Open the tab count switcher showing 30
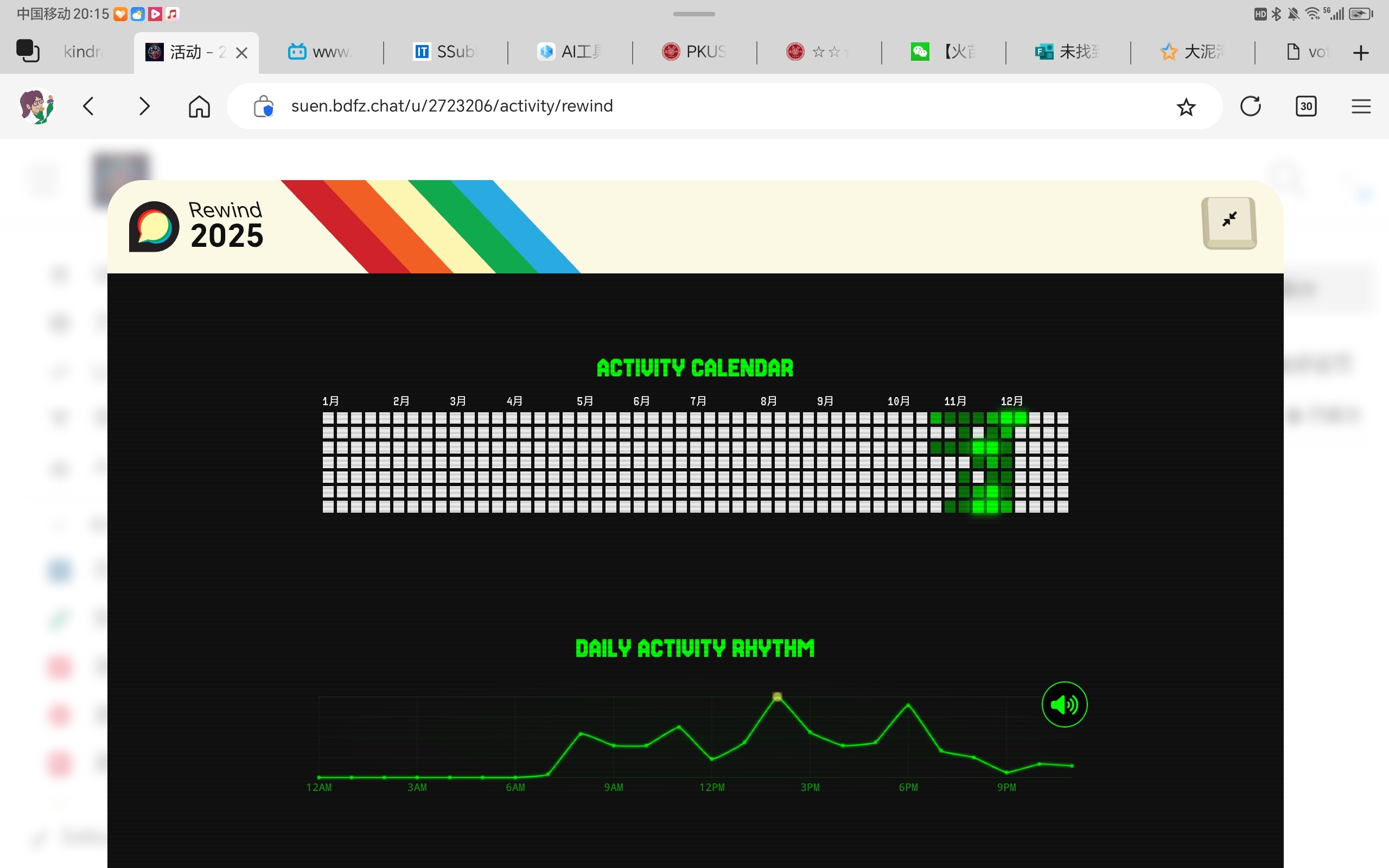This screenshot has width=1389, height=868. pos(1306,106)
